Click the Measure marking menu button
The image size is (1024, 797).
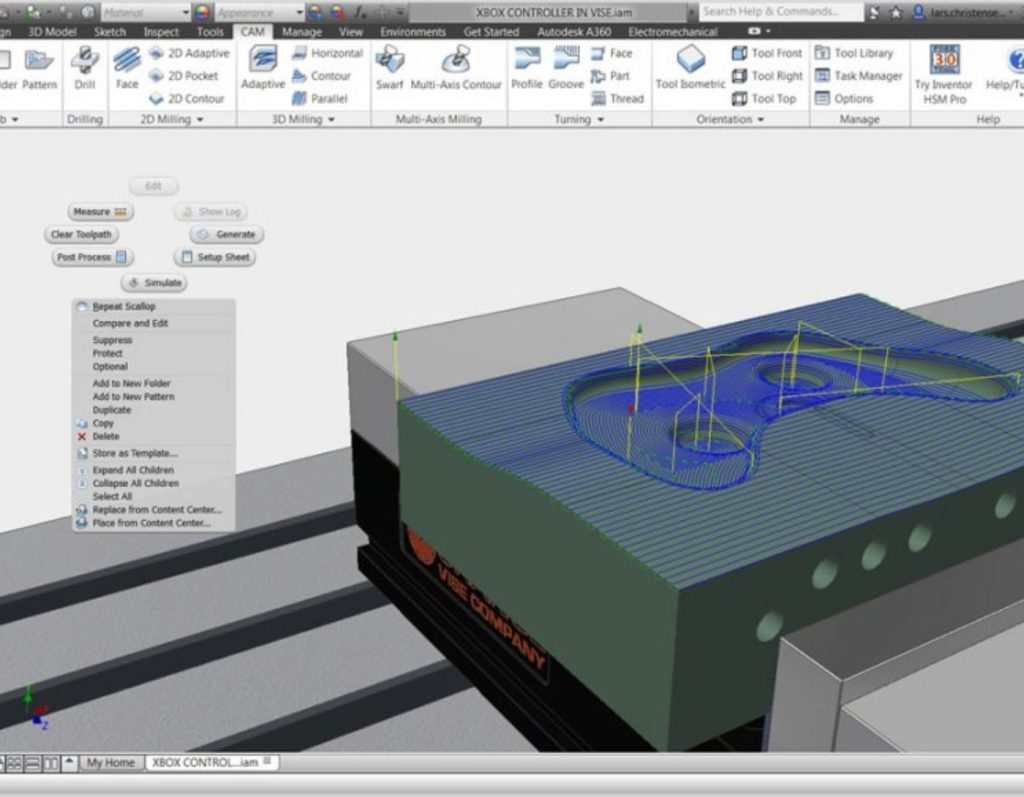[100, 212]
